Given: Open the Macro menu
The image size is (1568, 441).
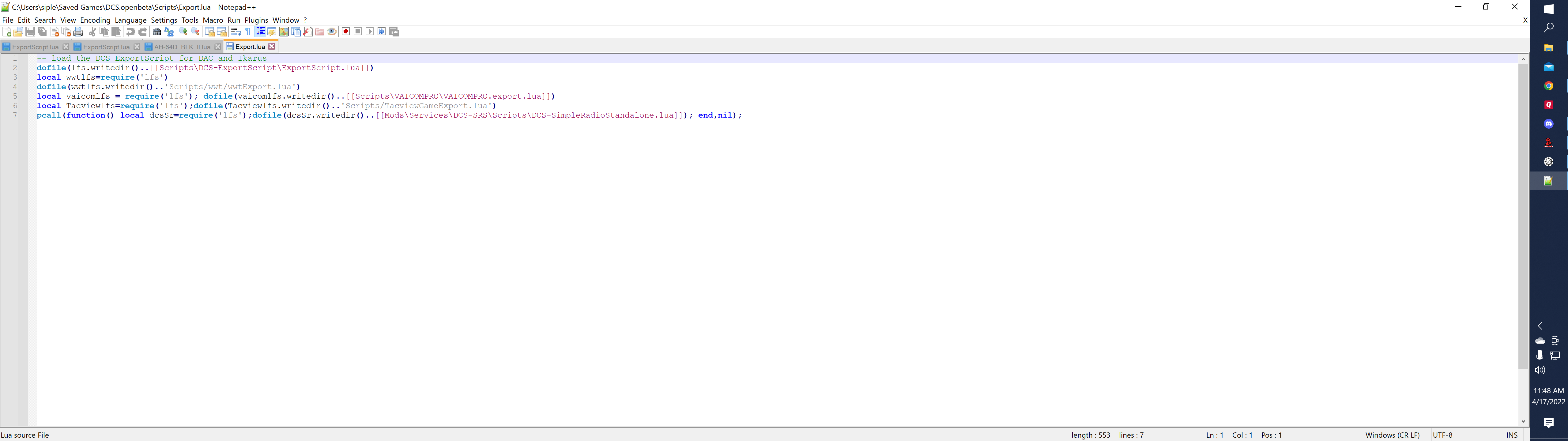Looking at the screenshot, I should [x=213, y=20].
